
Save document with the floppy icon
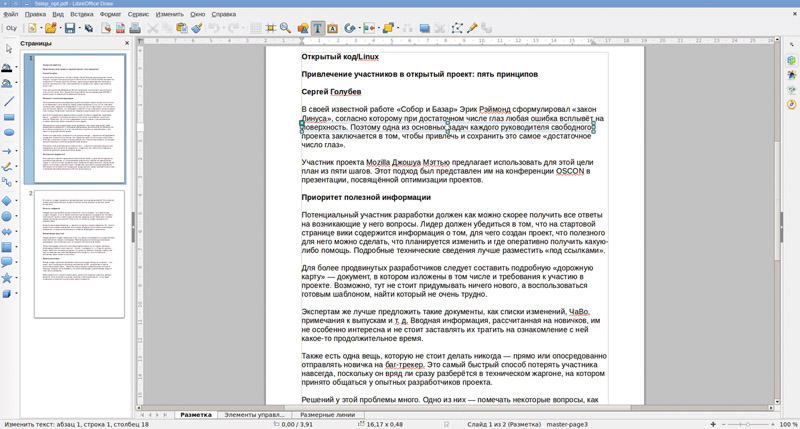click(69, 28)
